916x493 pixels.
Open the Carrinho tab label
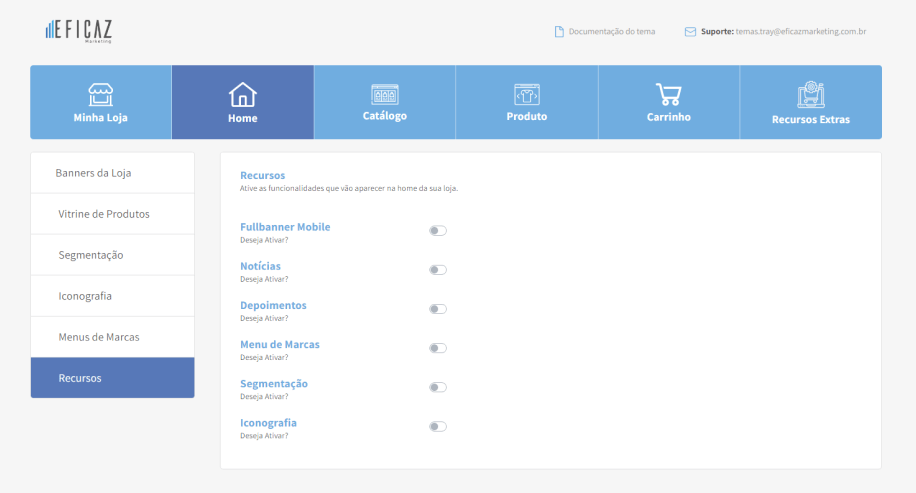[668, 117]
